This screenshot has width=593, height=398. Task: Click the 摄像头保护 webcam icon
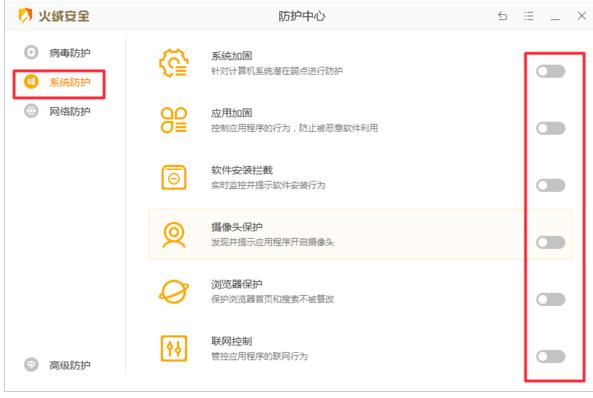(174, 235)
